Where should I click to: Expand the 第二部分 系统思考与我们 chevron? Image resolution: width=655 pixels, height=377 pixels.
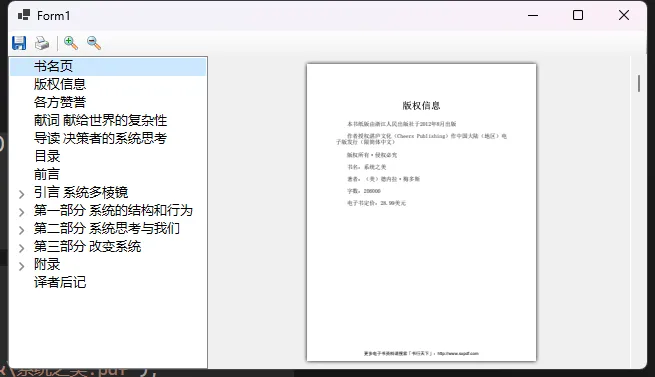click(x=22, y=230)
